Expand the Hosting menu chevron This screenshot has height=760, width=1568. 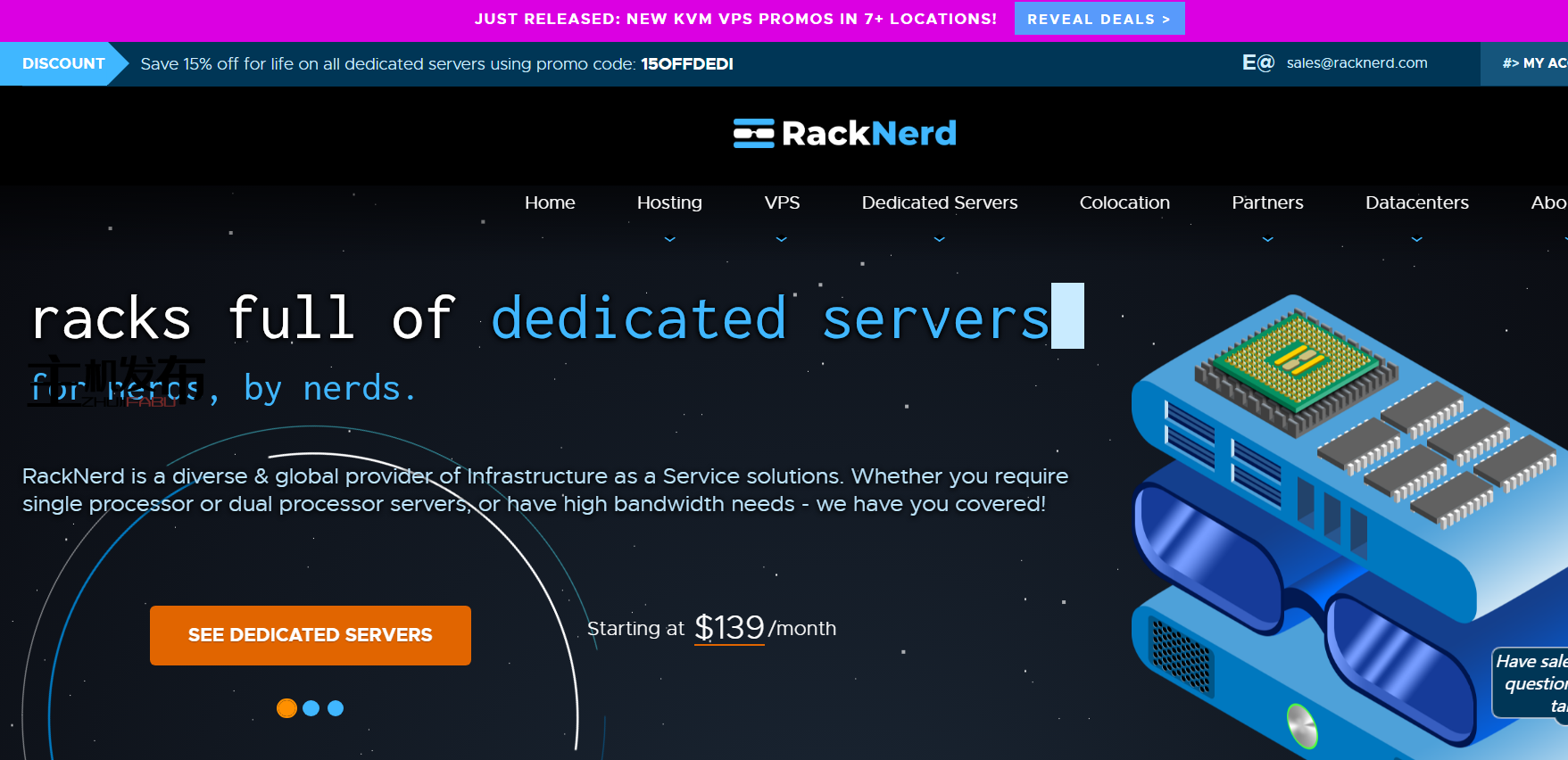[669, 239]
